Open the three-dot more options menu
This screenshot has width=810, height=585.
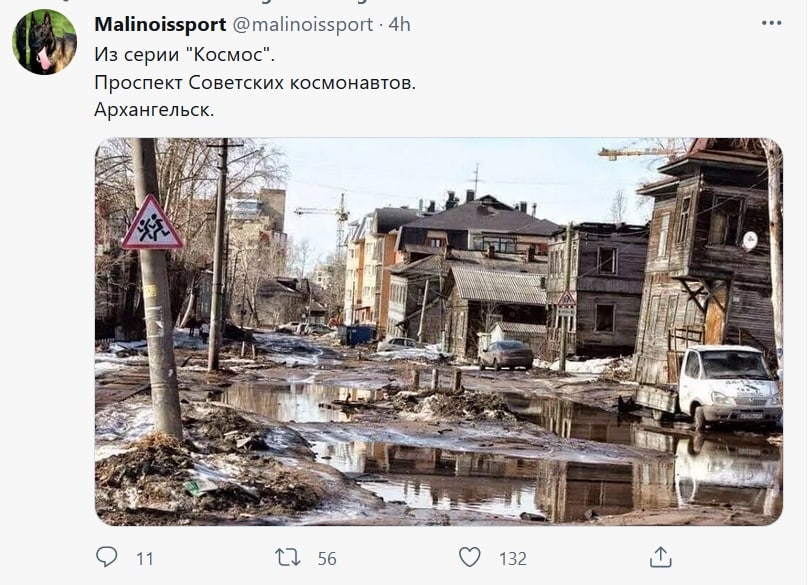771,23
